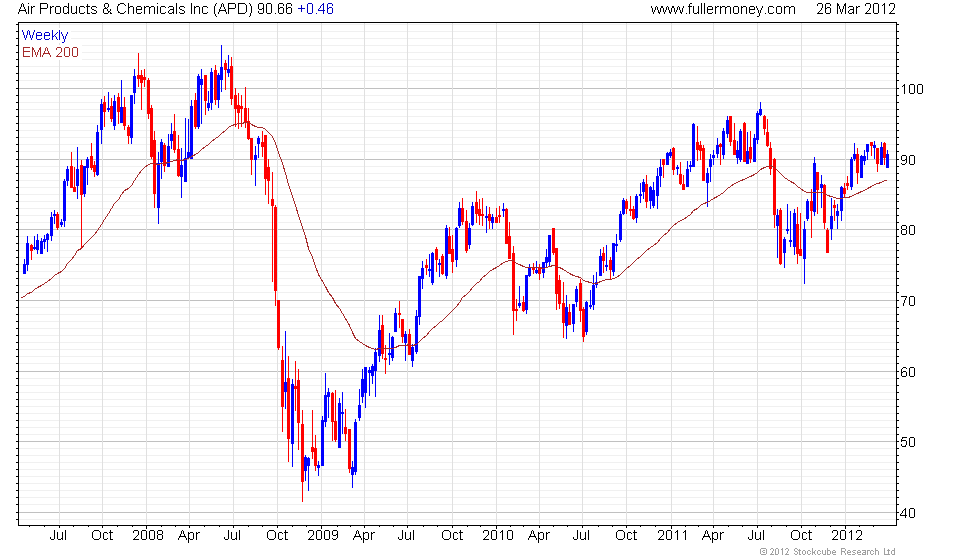This screenshot has height=560, width=980.
Task: Click the '2012' year label on the time axis
Action: pos(847,536)
